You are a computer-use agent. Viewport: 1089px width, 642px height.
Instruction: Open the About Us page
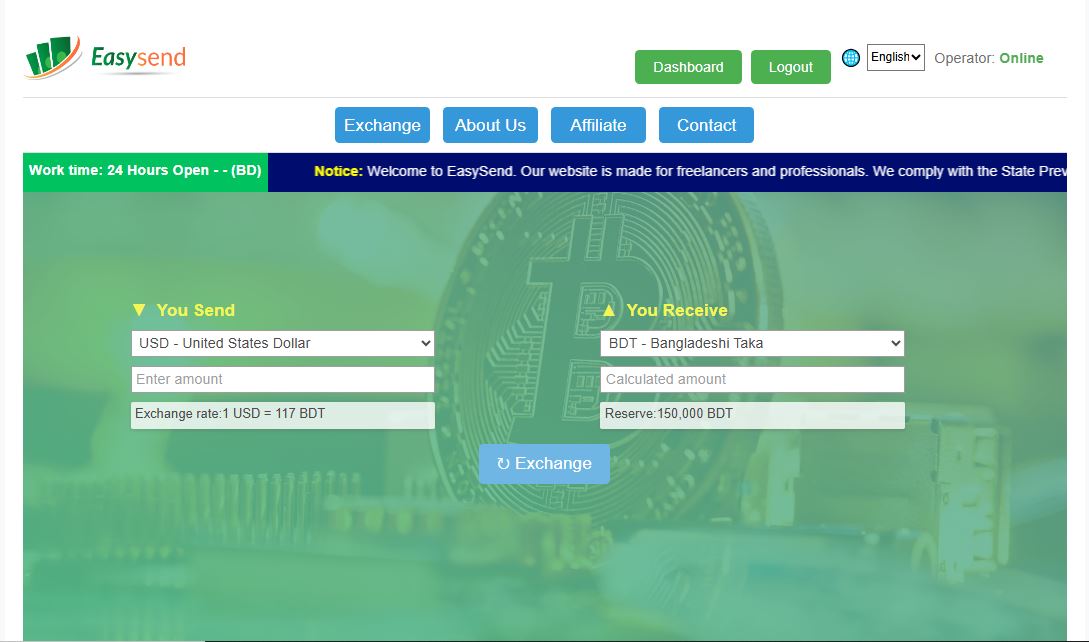[490, 125]
